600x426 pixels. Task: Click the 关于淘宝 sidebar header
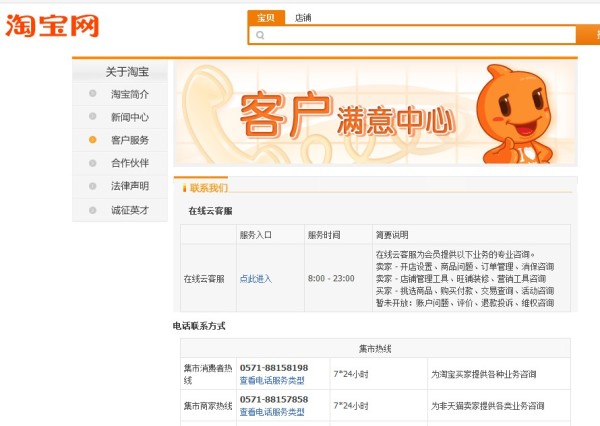tap(127, 72)
